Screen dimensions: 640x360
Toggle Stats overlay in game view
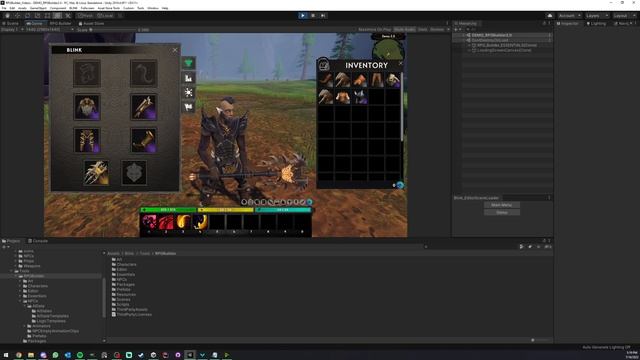point(422,30)
